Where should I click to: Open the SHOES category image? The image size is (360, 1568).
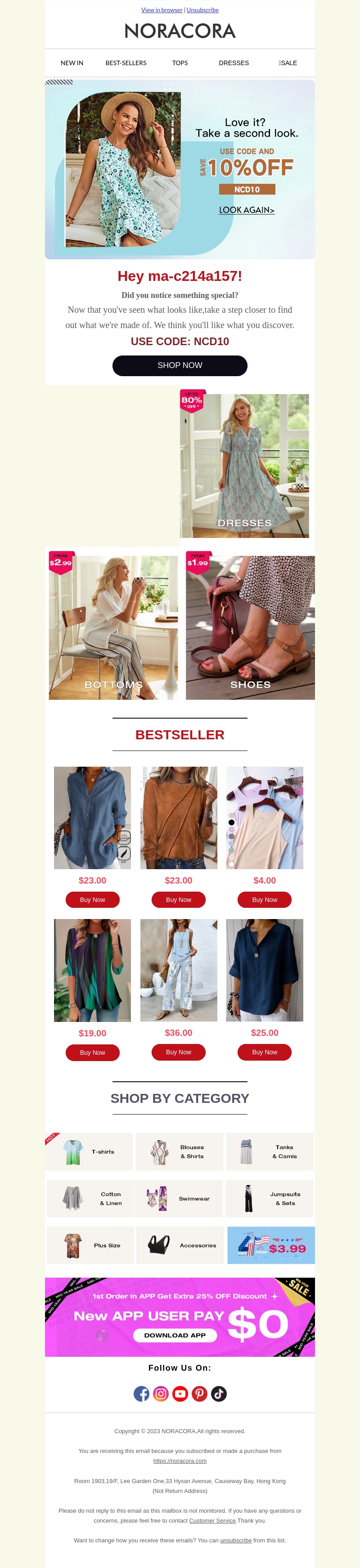(250, 627)
